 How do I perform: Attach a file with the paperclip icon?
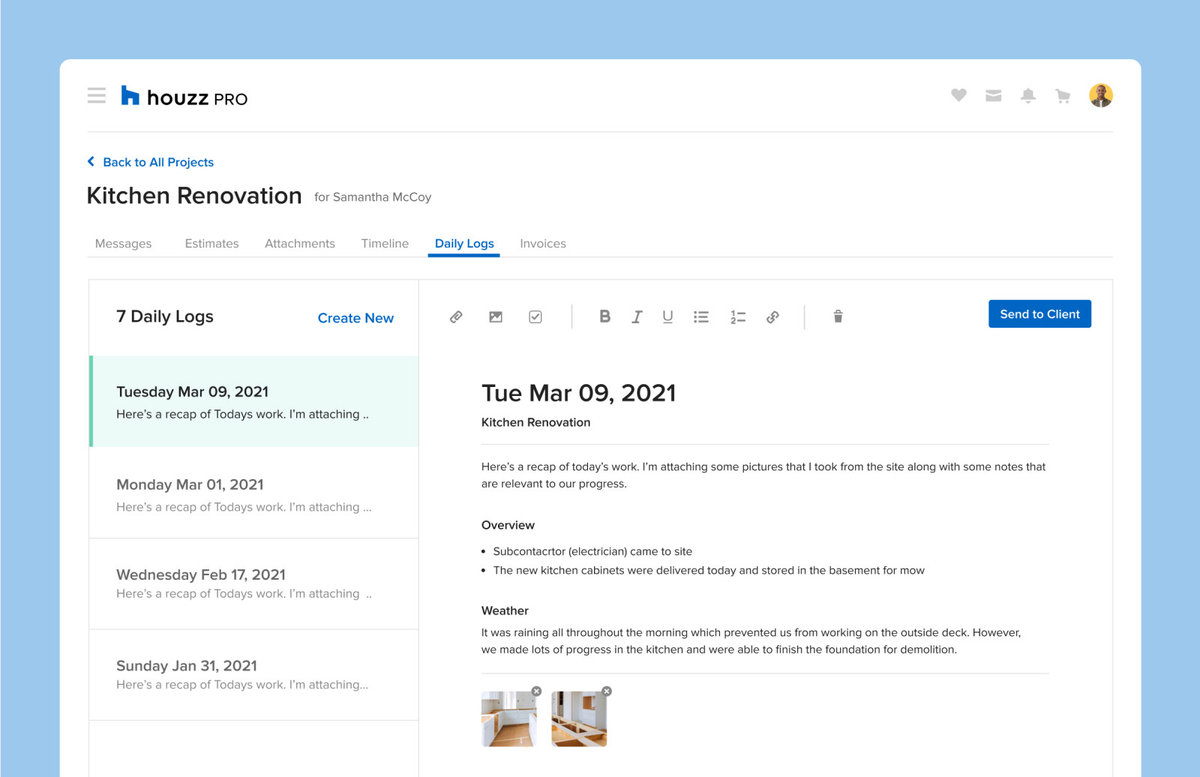click(x=456, y=316)
